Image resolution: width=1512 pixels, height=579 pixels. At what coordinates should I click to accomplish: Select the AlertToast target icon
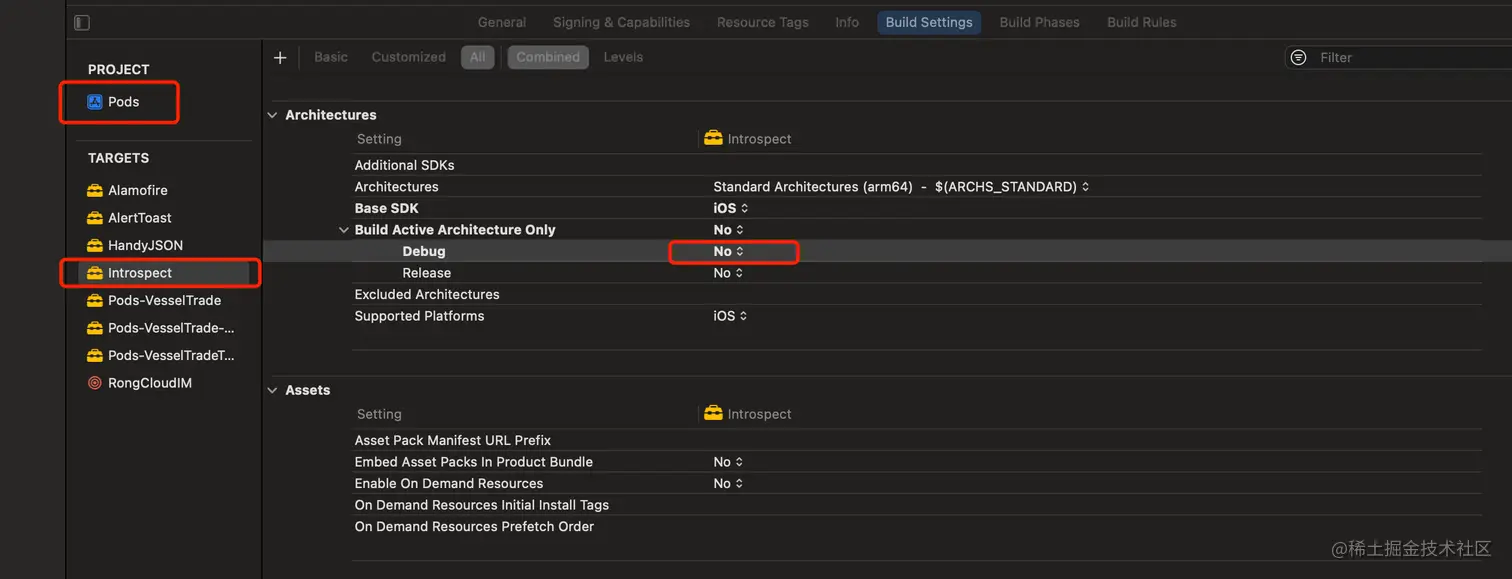(x=95, y=218)
